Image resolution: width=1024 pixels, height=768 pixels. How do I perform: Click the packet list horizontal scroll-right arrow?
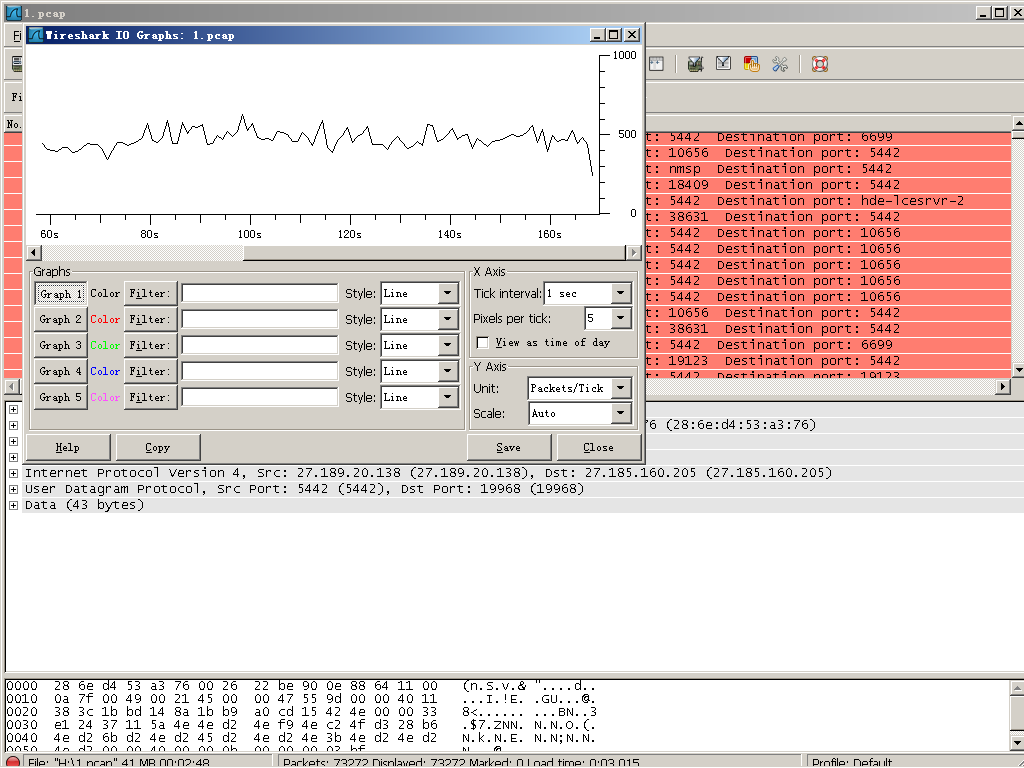point(1004,387)
